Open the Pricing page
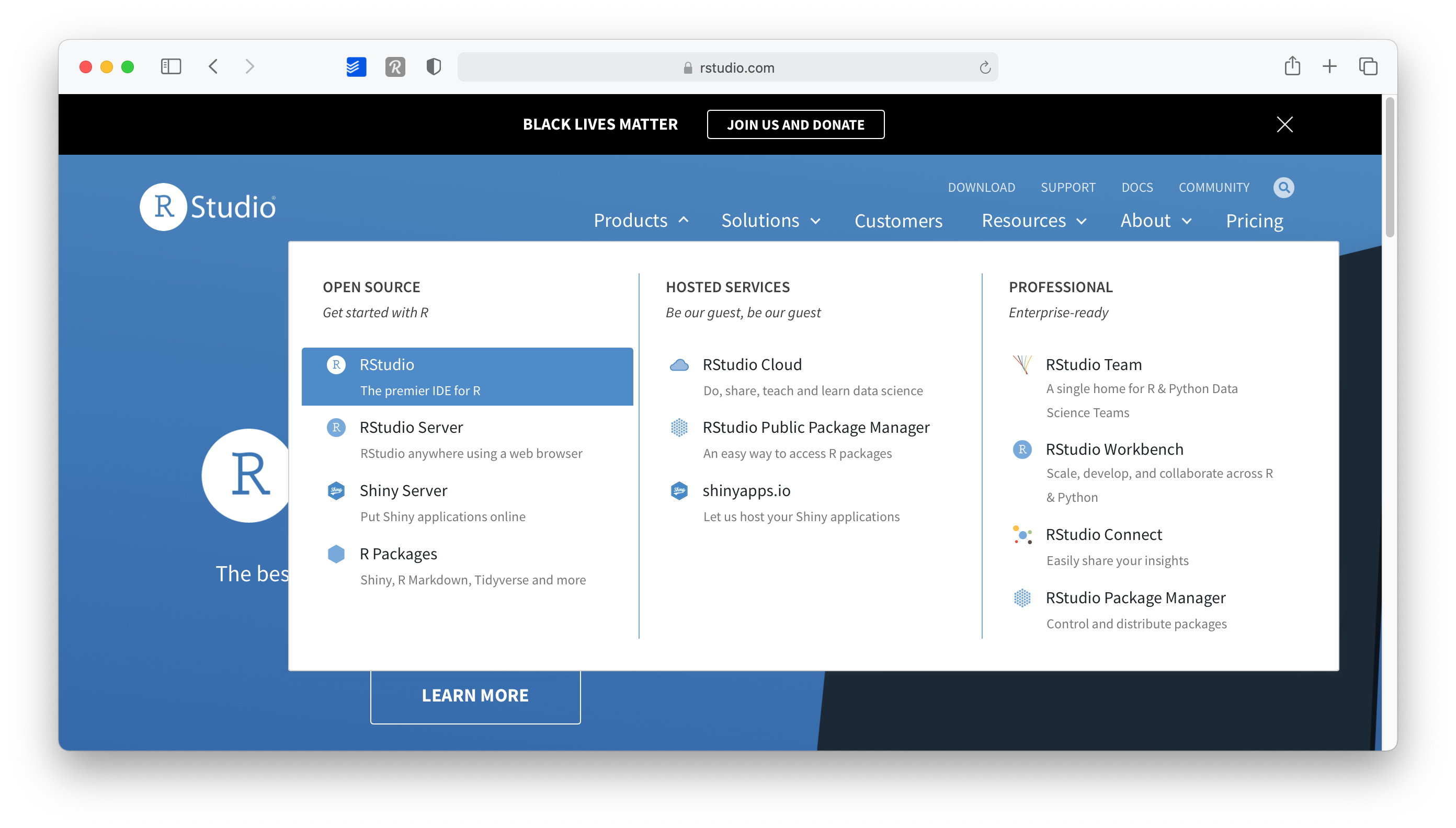Viewport: 1456px width, 828px height. pyautogui.click(x=1254, y=221)
